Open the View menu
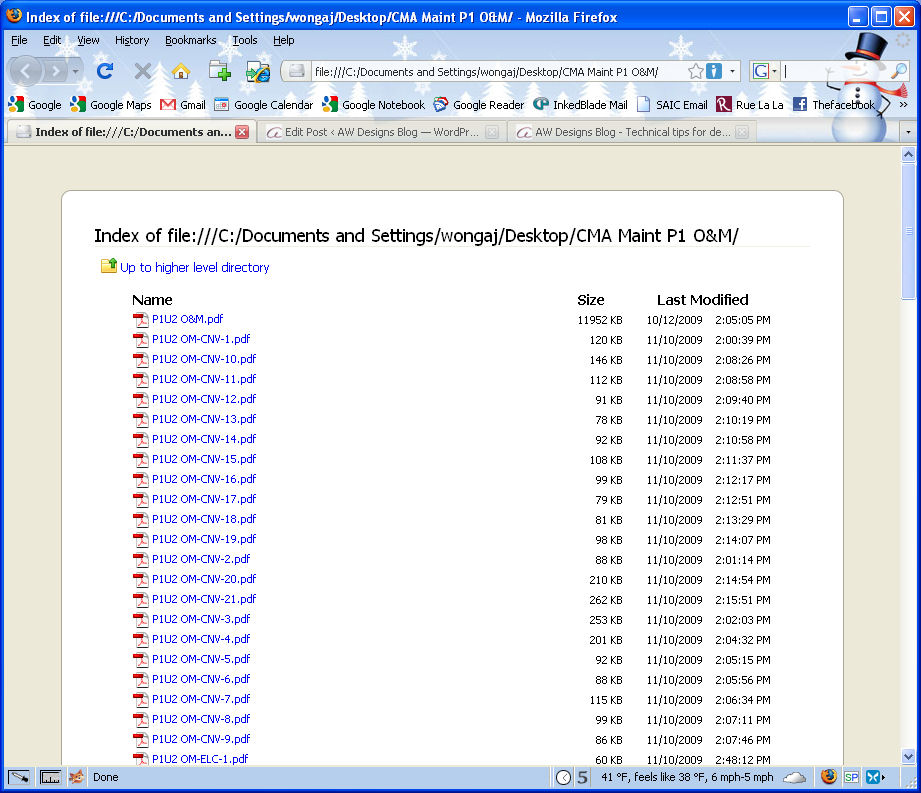This screenshot has height=793, width=921. (88, 40)
